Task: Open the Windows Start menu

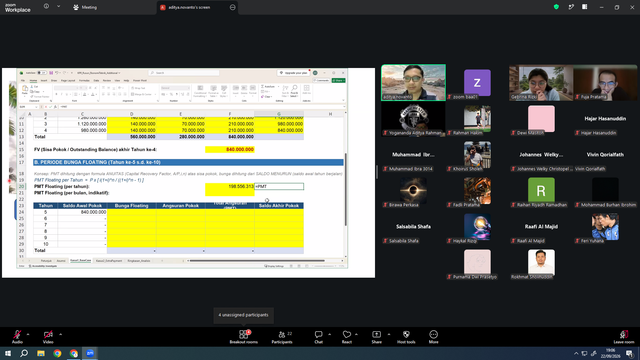Action: point(8,353)
